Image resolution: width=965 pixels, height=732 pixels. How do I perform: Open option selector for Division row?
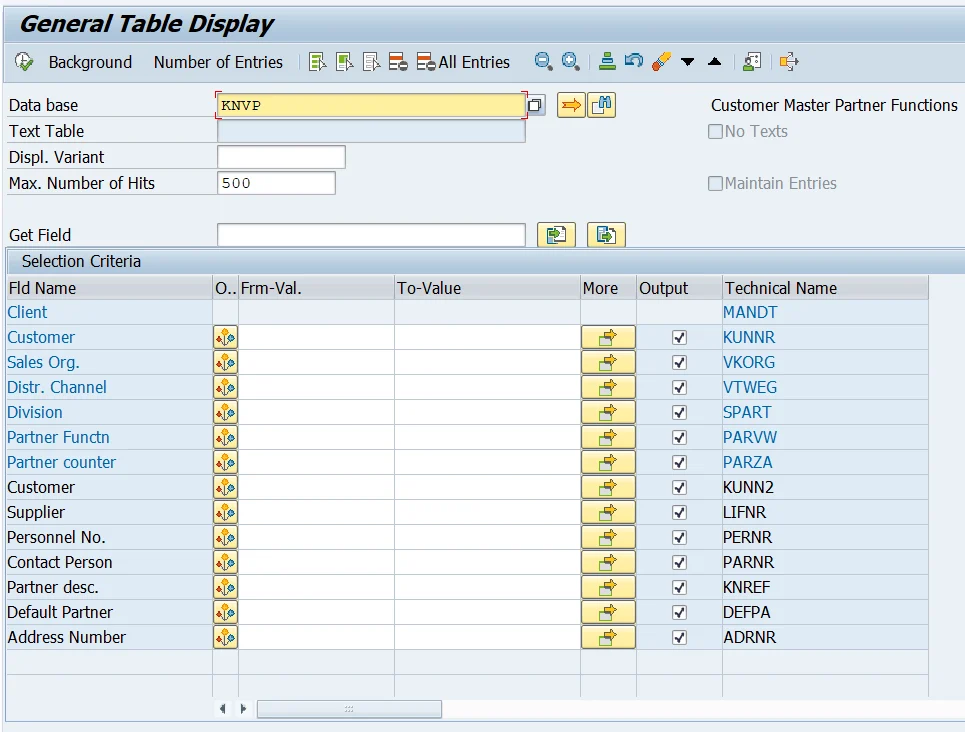225,412
